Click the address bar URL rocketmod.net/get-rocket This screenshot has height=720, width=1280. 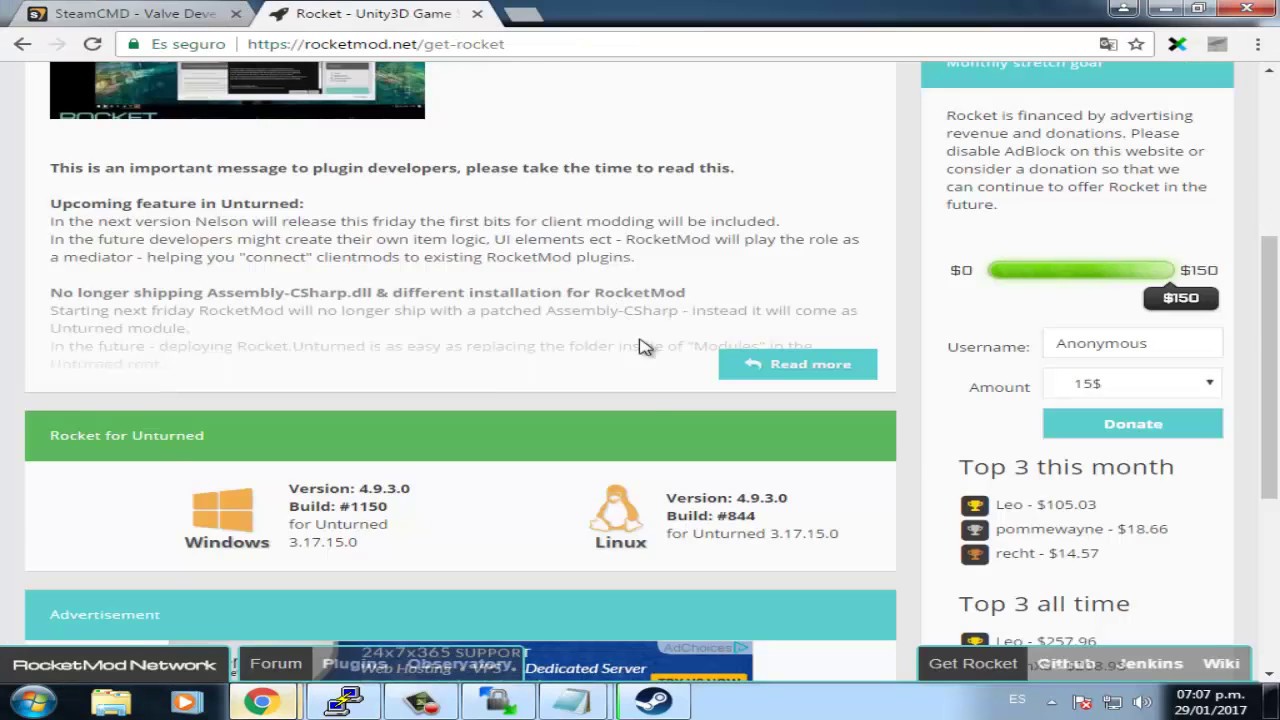pos(376,44)
